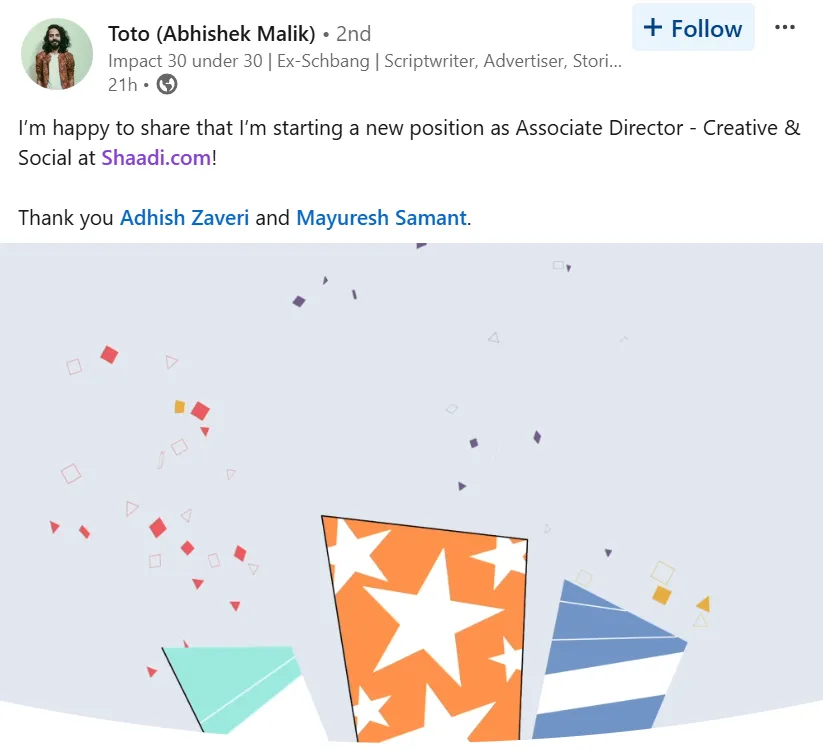Open Toto (Abhishek Malik)'s profile via his name
This screenshot has height=750, width=823.
click(x=210, y=33)
